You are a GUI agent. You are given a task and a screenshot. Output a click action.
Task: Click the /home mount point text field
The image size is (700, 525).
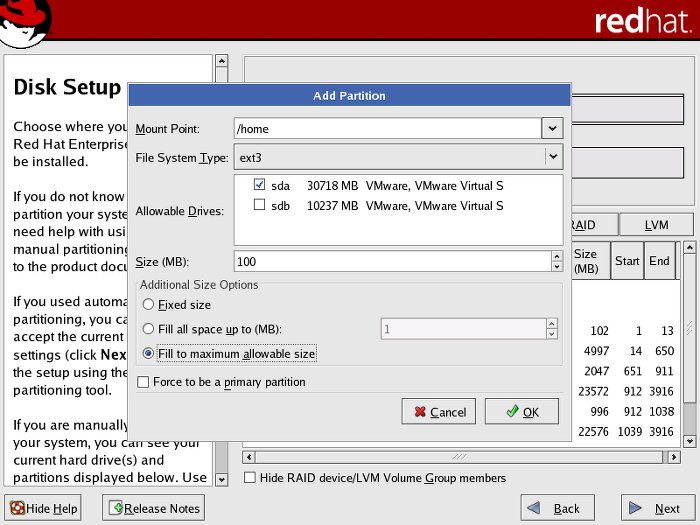[388, 129]
